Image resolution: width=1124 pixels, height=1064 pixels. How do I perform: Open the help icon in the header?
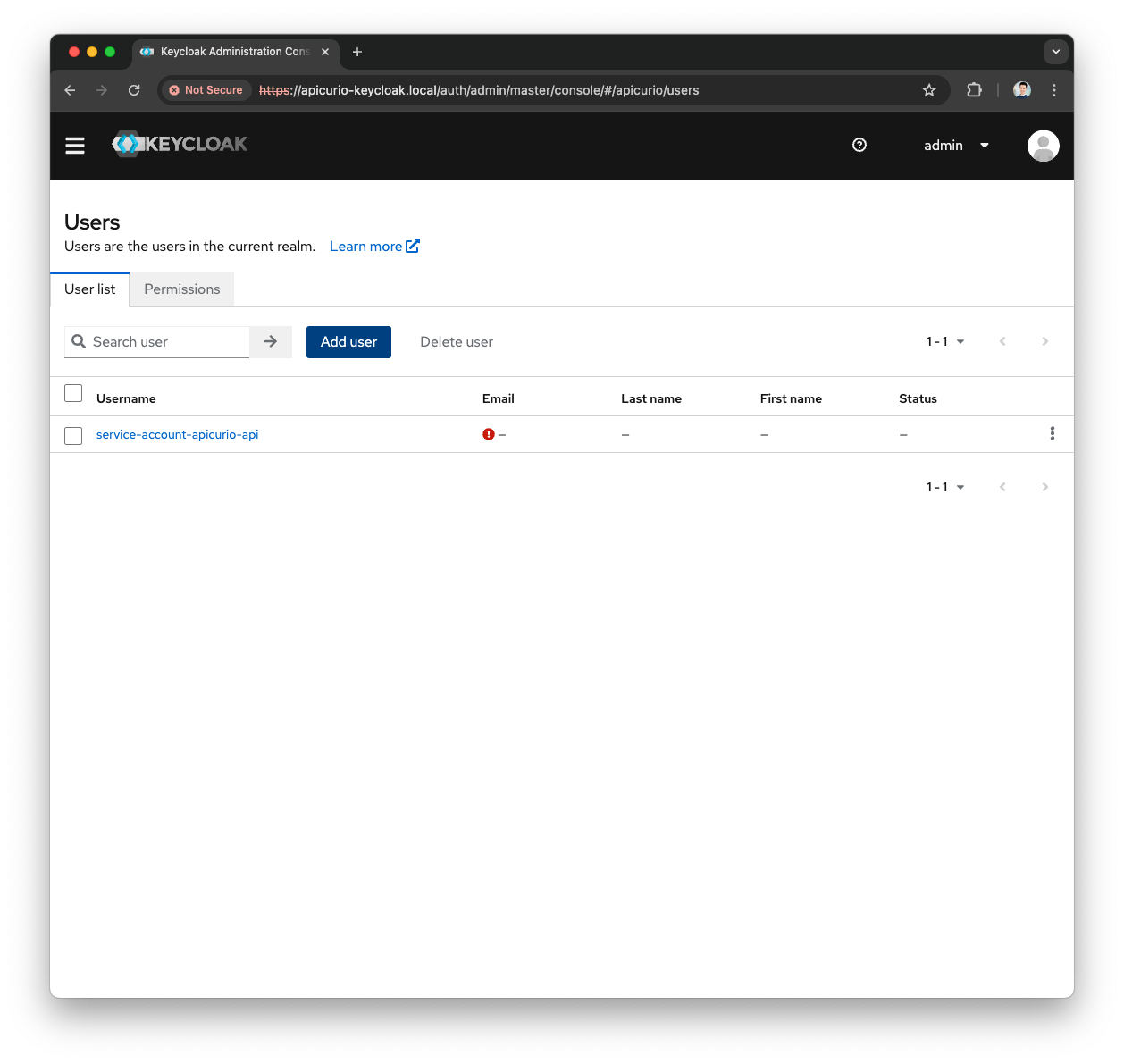859,145
